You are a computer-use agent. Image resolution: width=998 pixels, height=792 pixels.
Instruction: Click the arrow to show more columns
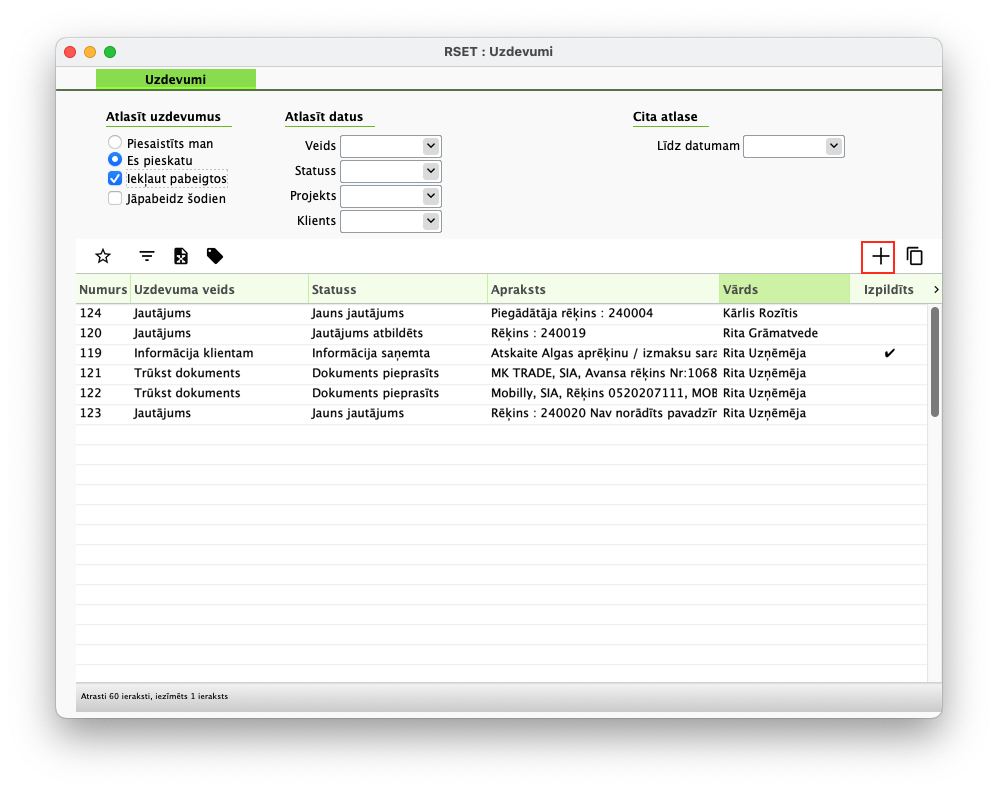coord(935,290)
